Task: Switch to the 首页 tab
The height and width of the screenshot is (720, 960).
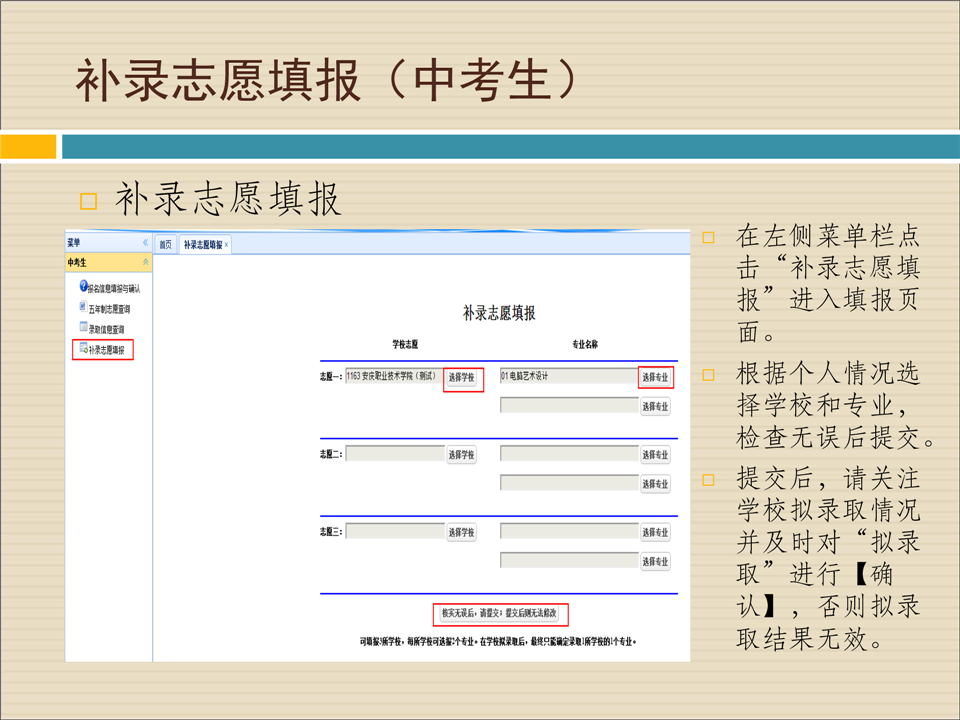Action: [166, 245]
